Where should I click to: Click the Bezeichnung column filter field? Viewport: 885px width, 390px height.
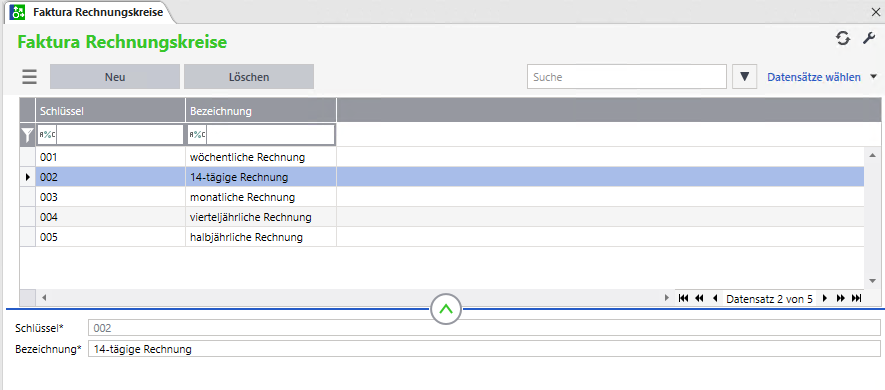270,135
